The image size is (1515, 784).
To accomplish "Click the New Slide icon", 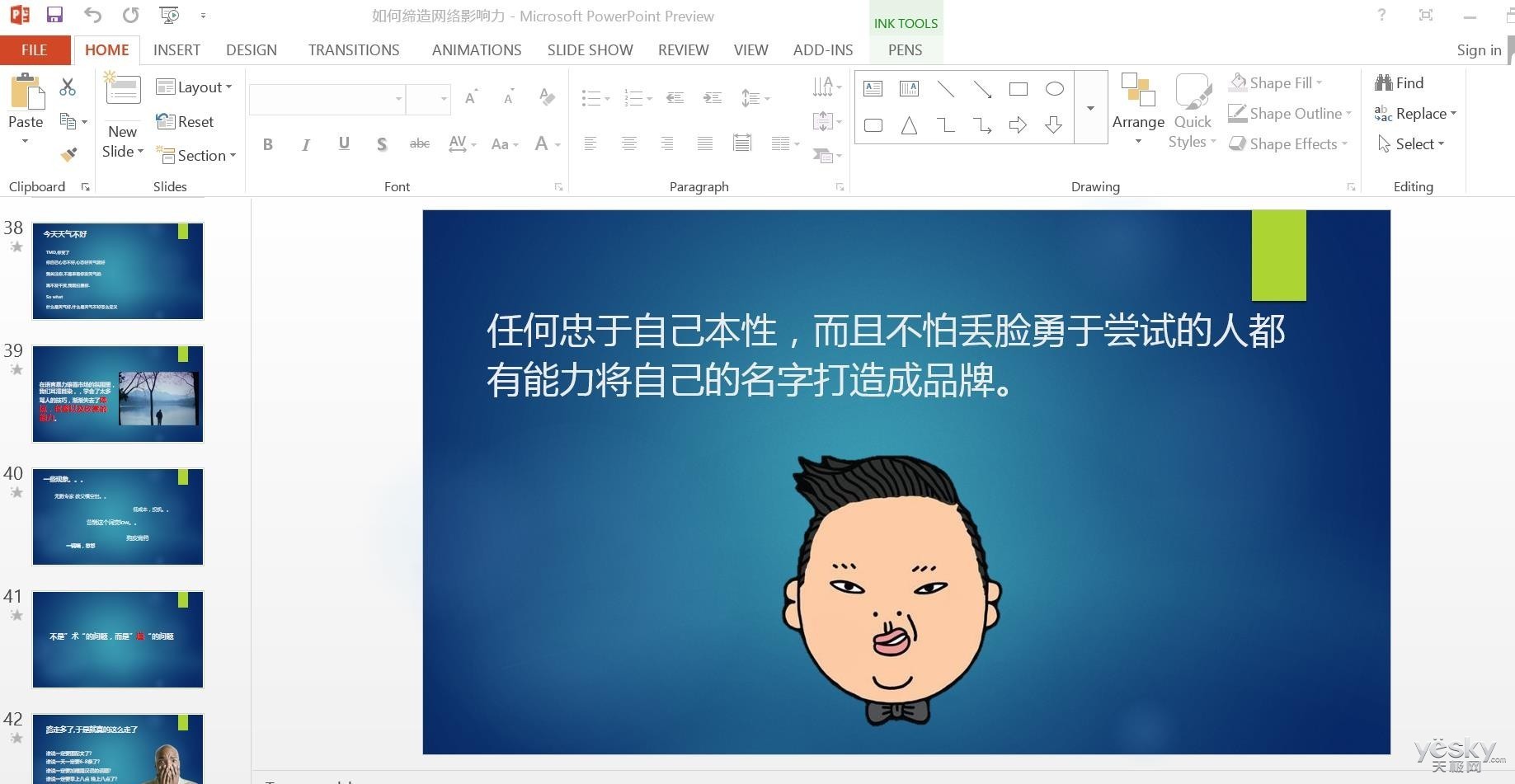I will pos(122,88).
